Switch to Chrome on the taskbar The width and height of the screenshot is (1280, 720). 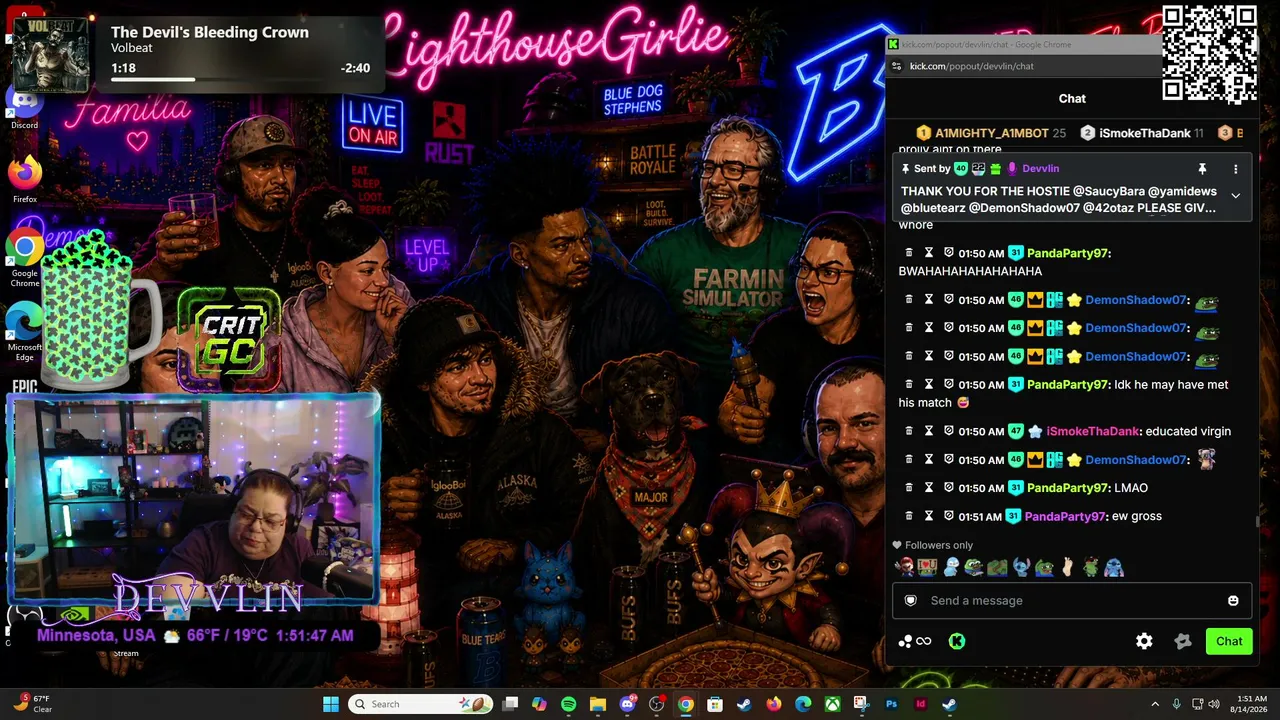point(685,704)
